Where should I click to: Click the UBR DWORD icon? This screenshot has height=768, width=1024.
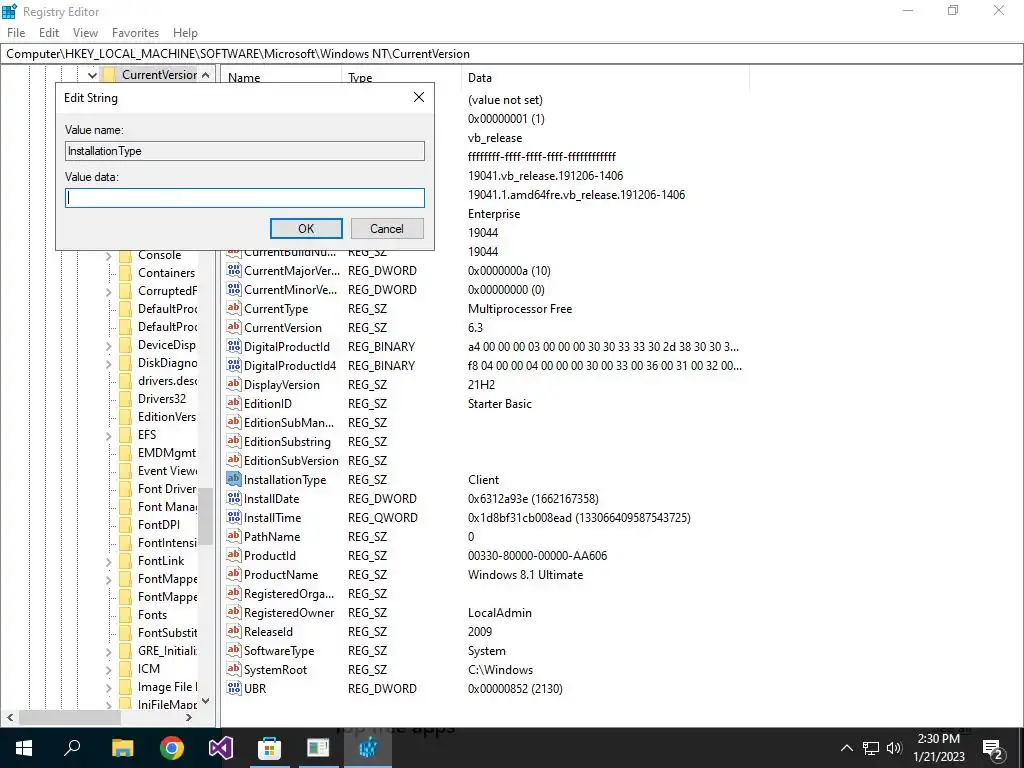pyautogui.click(x=233, y=688)
